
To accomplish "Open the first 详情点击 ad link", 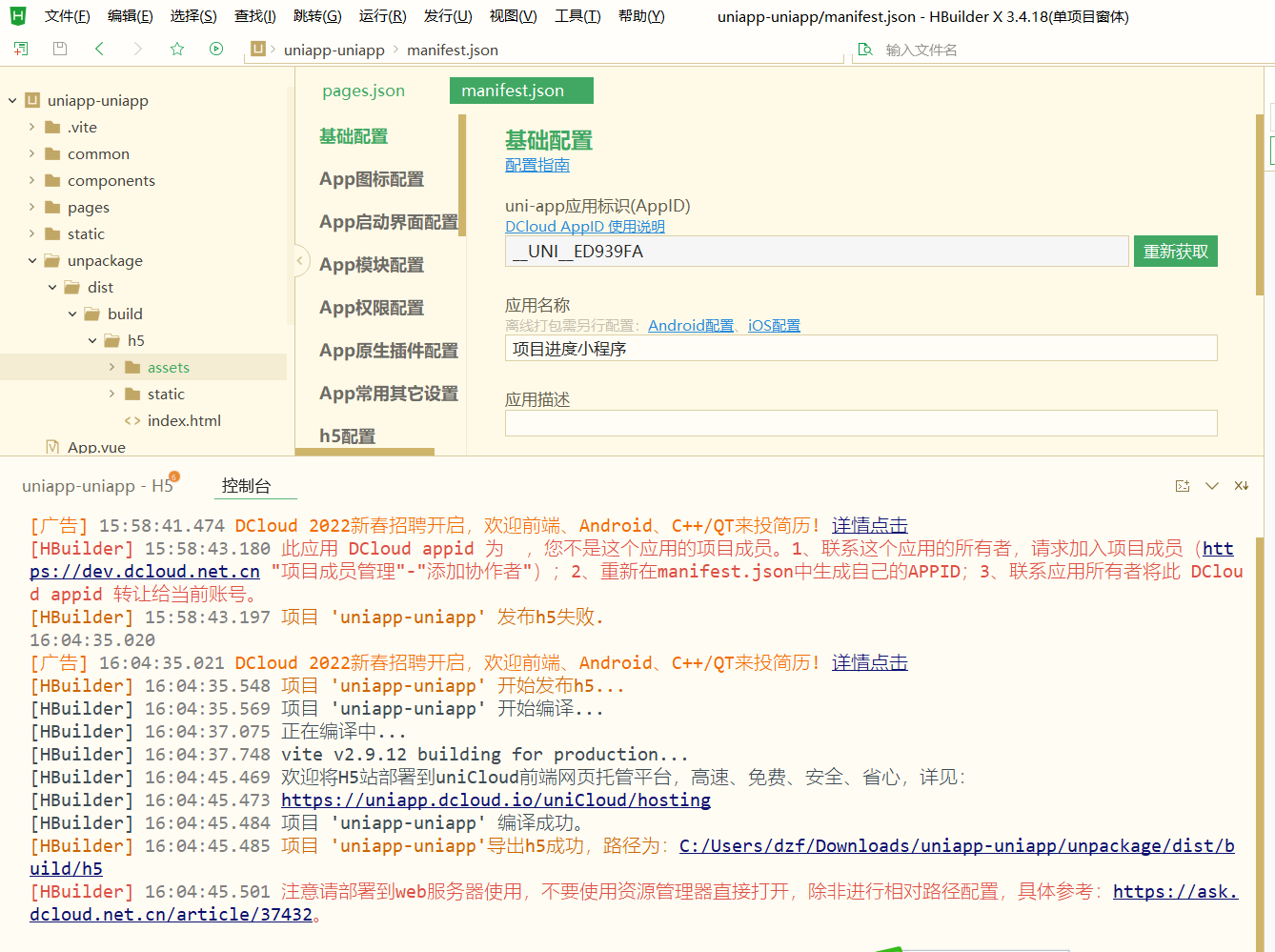I will [869, 526].
